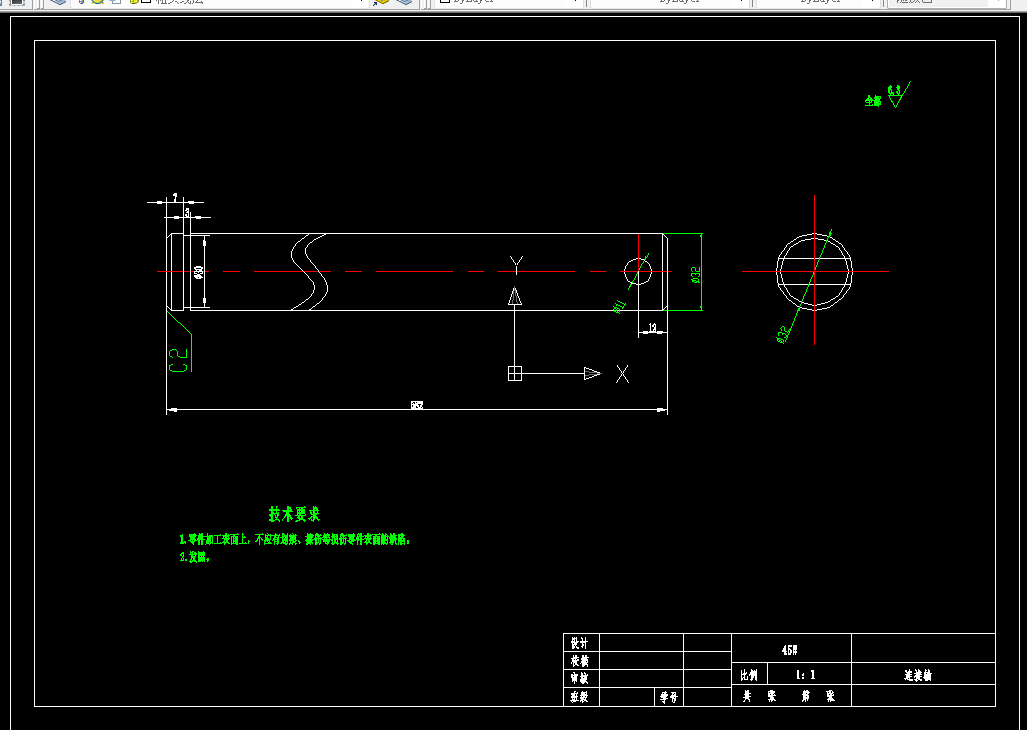Select the 45# material text
The width and height of the screenshot is (1027, 730).
pos(790,650)
